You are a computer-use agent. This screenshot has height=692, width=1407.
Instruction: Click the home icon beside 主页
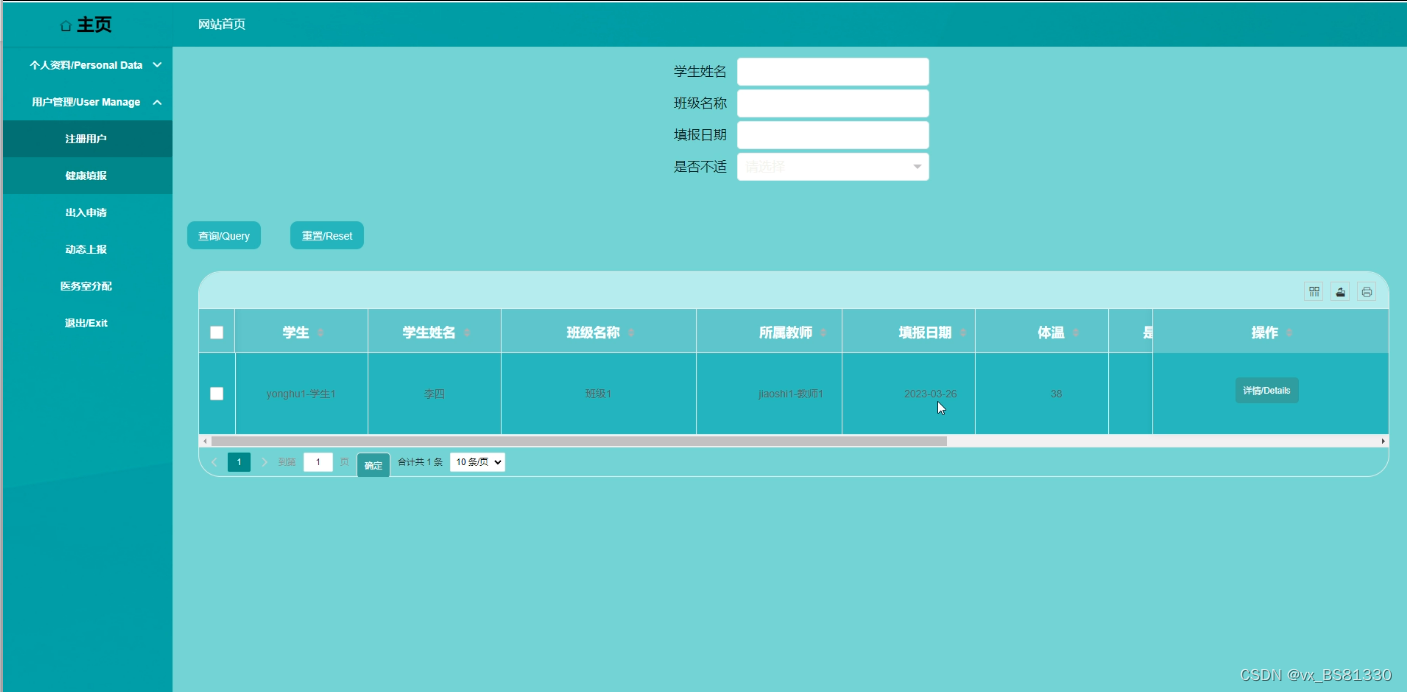(66, 25)
